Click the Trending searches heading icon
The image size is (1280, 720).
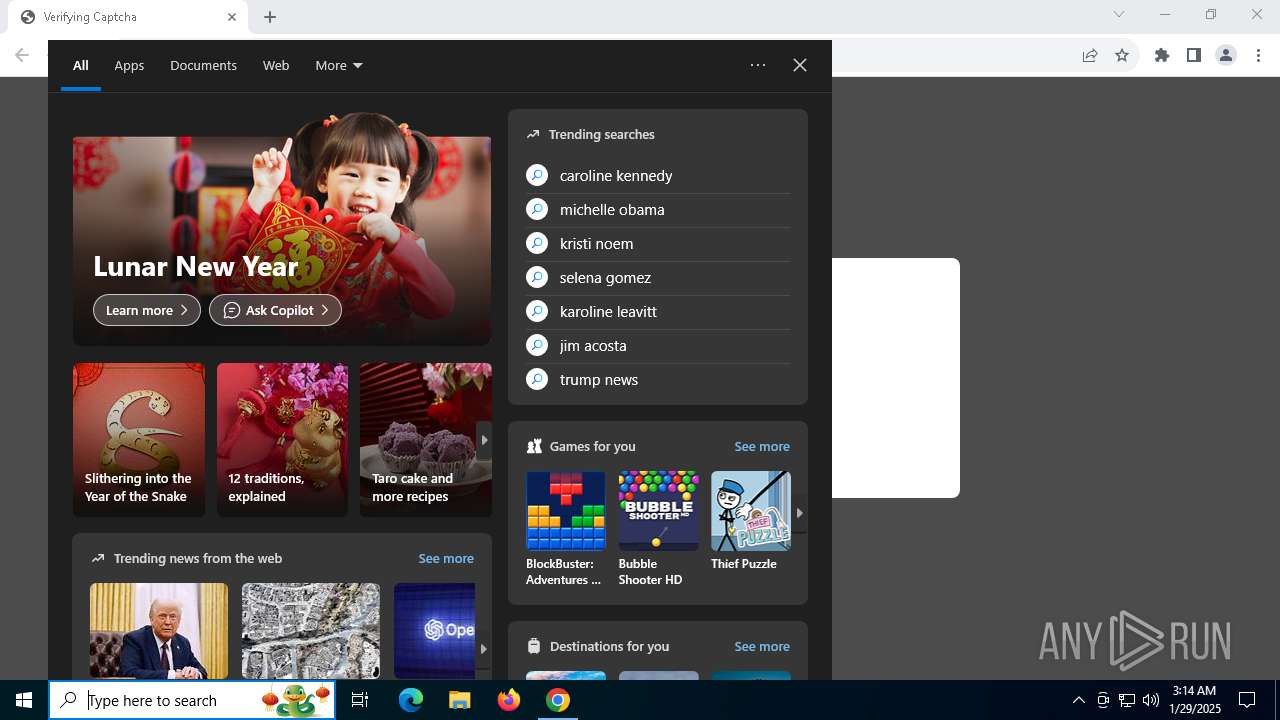click(x=533, y=134)
